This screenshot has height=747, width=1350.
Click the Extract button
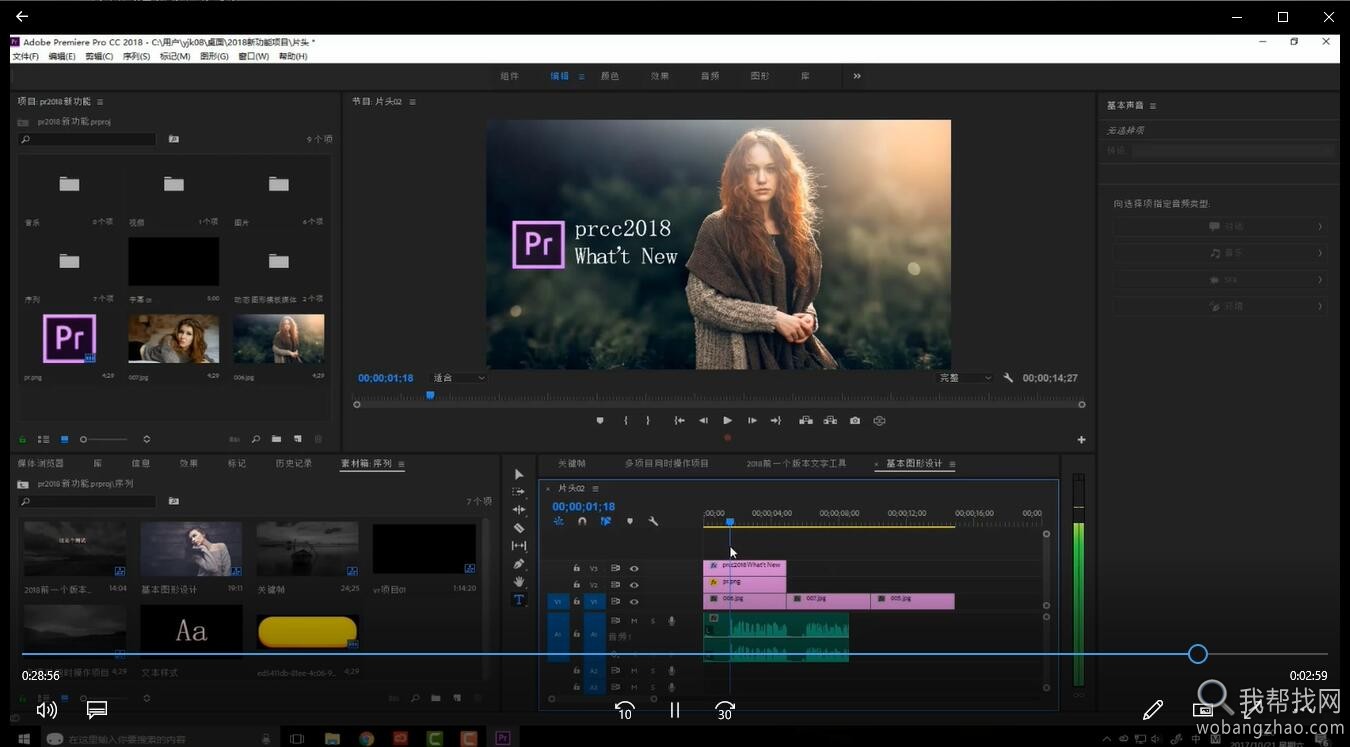click(x=830, y=421)
